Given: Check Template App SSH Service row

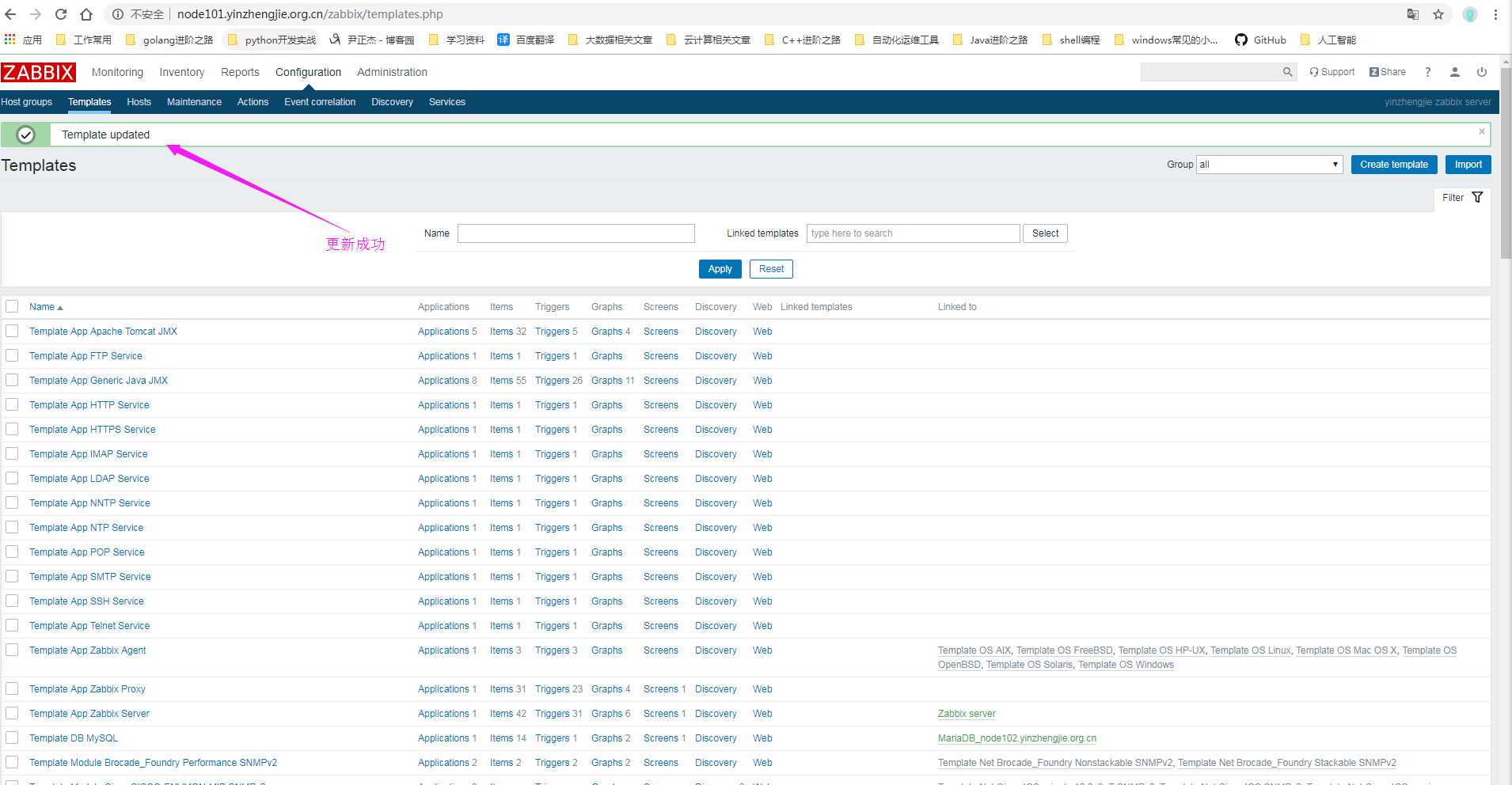Looking at the screenshot, I should point(12,601).
